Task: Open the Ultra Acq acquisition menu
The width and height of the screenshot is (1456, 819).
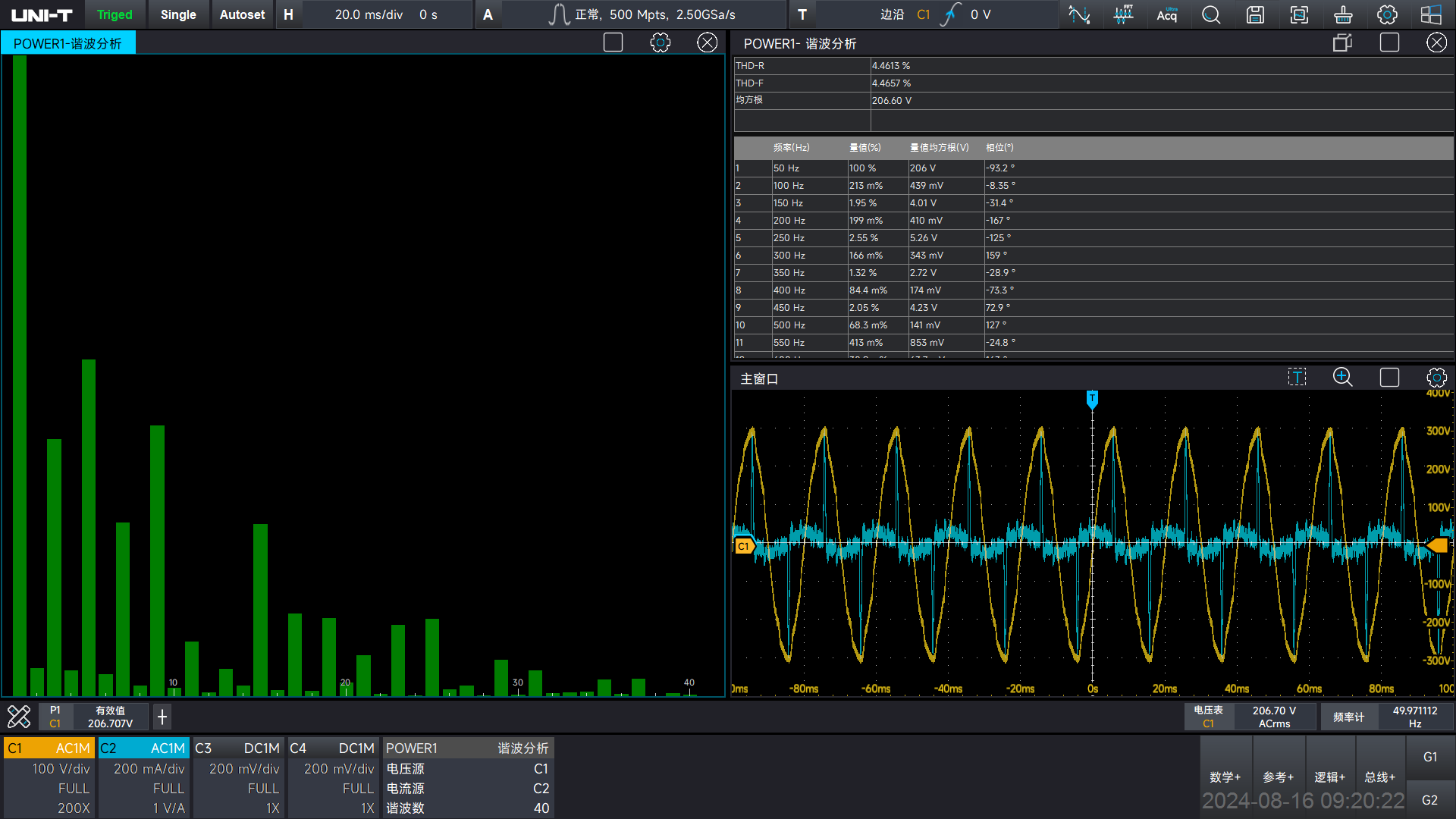Action: pyautogui.click(x=1167, y=14)
